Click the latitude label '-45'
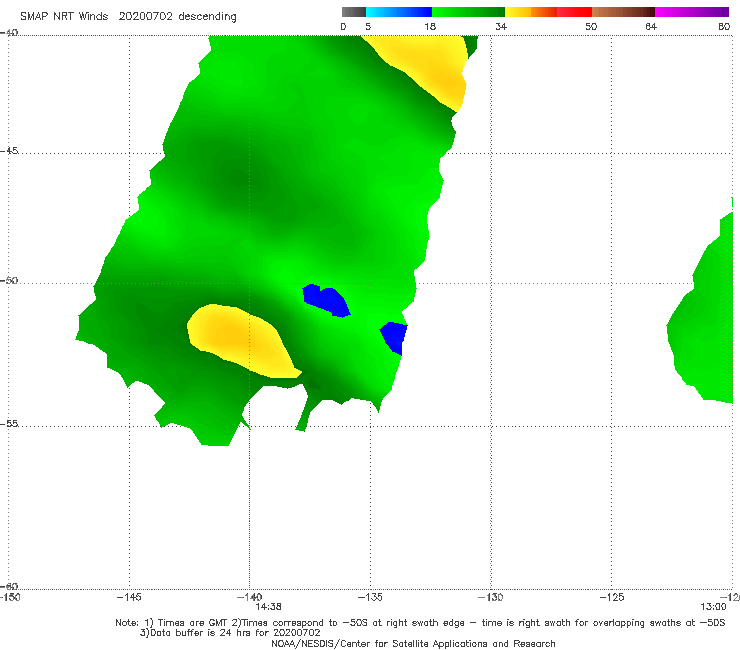740x650 pixels. [x=9, y=151]
